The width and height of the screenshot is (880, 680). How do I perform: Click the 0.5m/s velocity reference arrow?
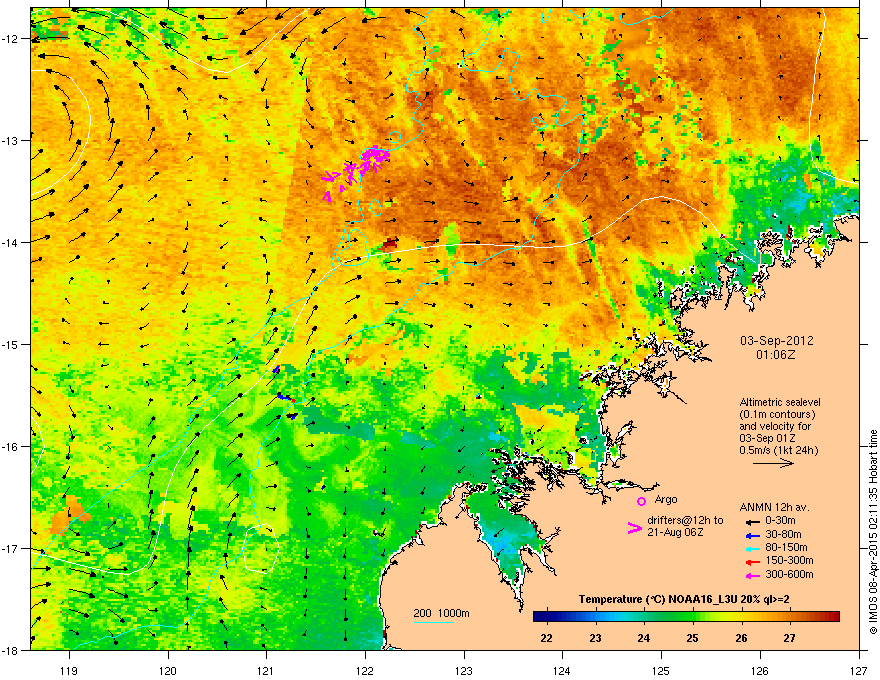773,463
